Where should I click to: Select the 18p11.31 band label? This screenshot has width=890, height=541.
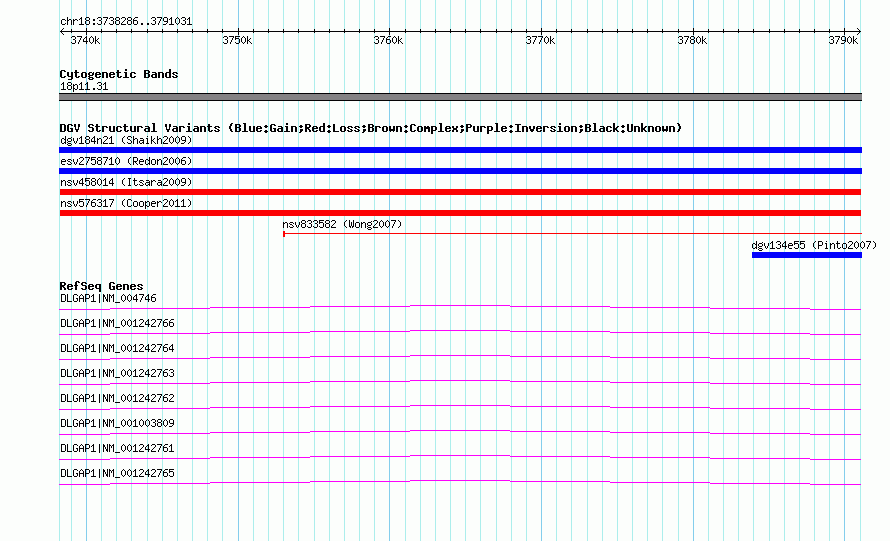84,86
